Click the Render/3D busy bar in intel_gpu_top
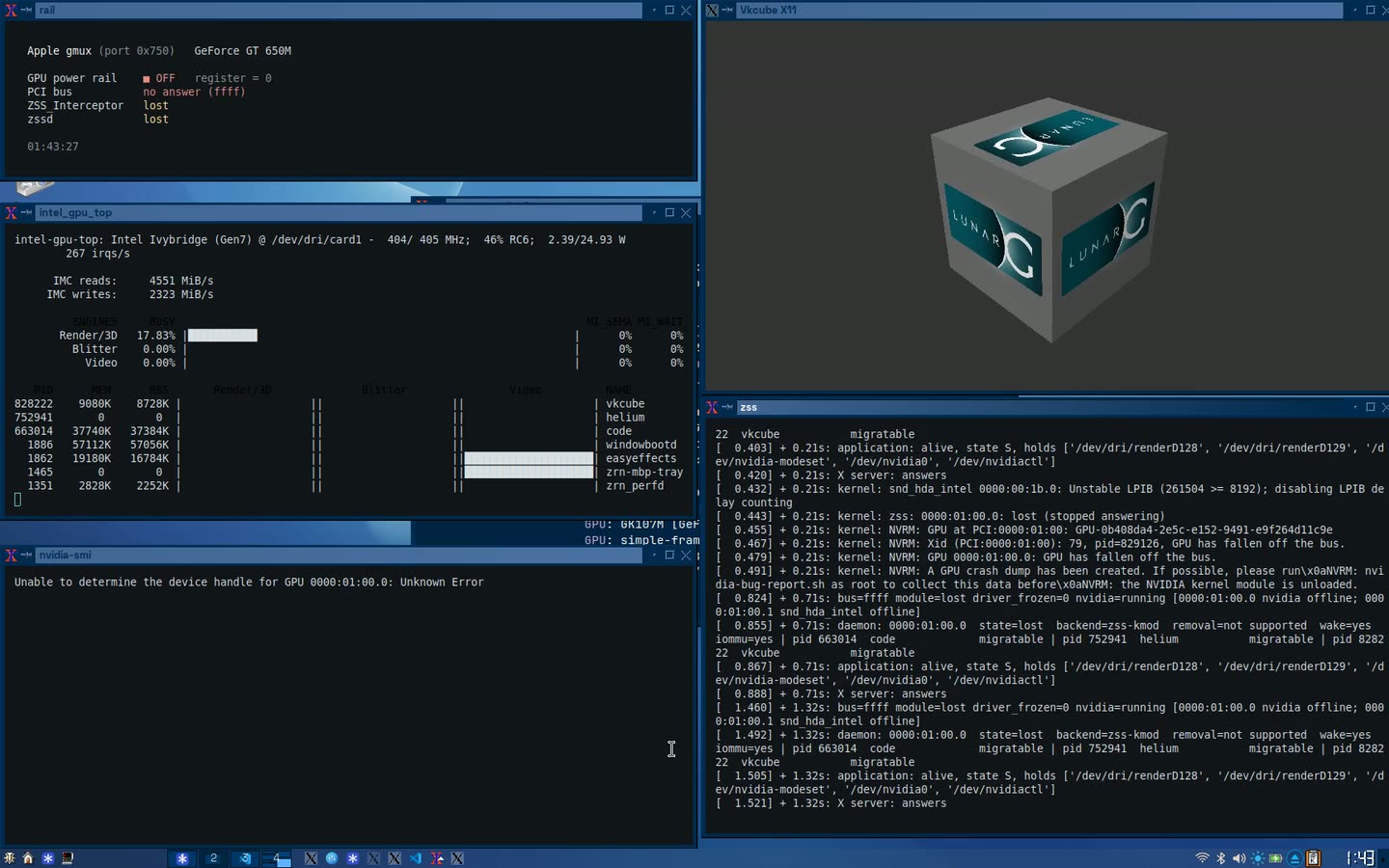Screen dimensions: 1389x868 [223, 336]
